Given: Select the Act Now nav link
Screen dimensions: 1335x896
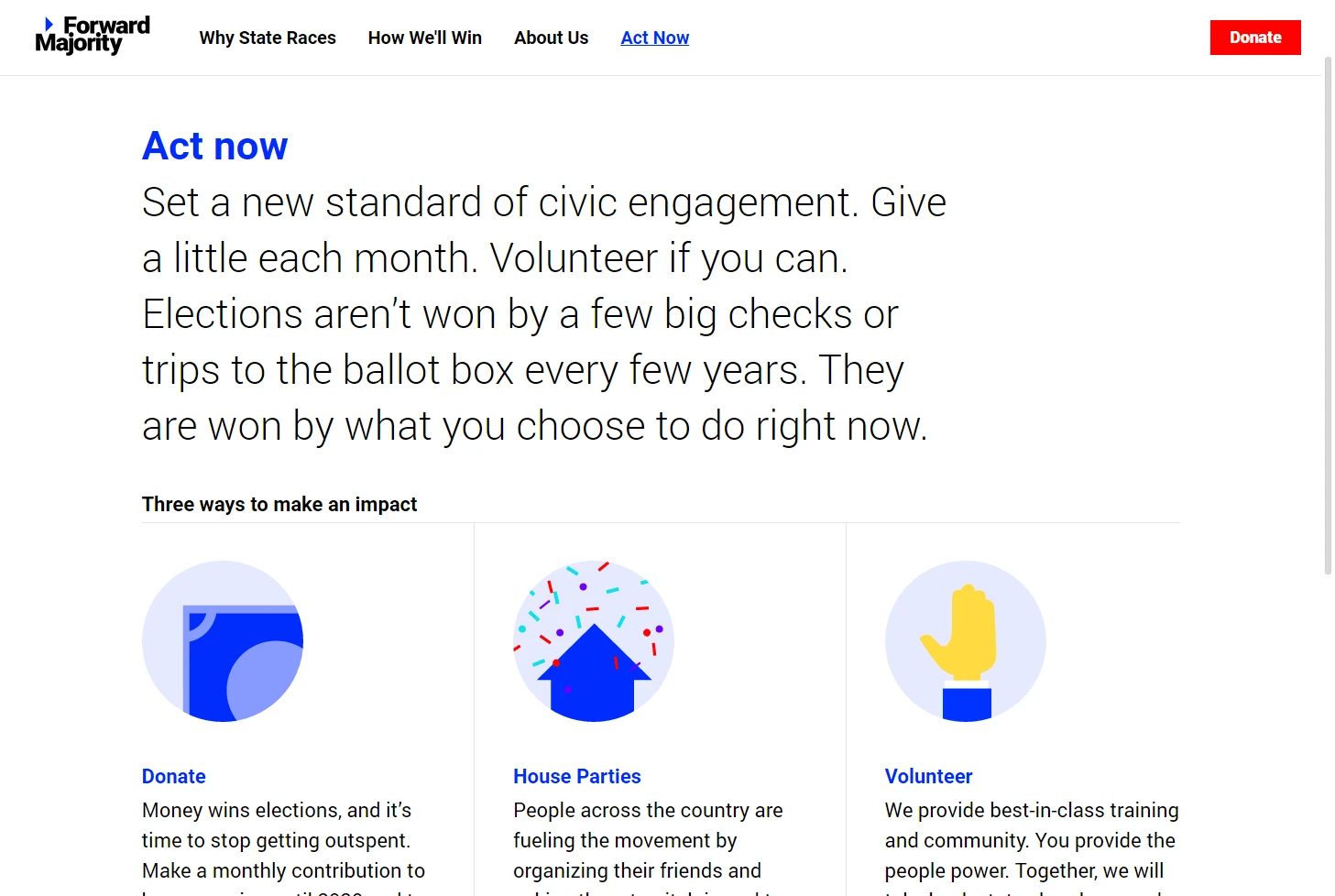Looking at the screenshot, I should click(x=655, y=38).
